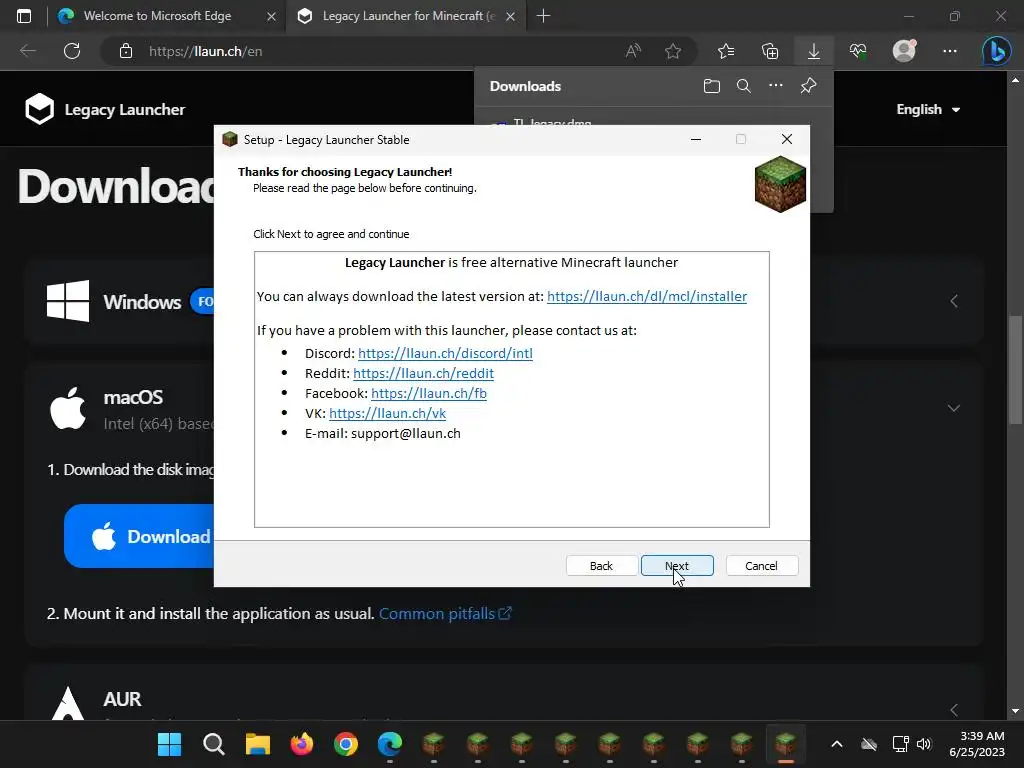
Task: Expand the AUR download section
Action: click(953, 710)
